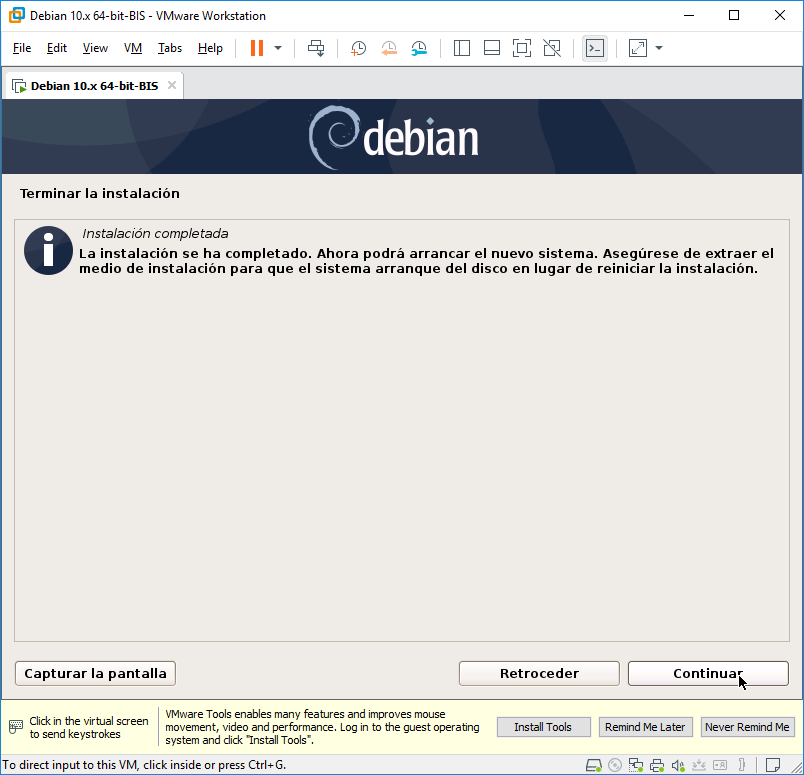804x775 pixels.
Task: Enter full screen mode icon
Action: pos(522,48)
